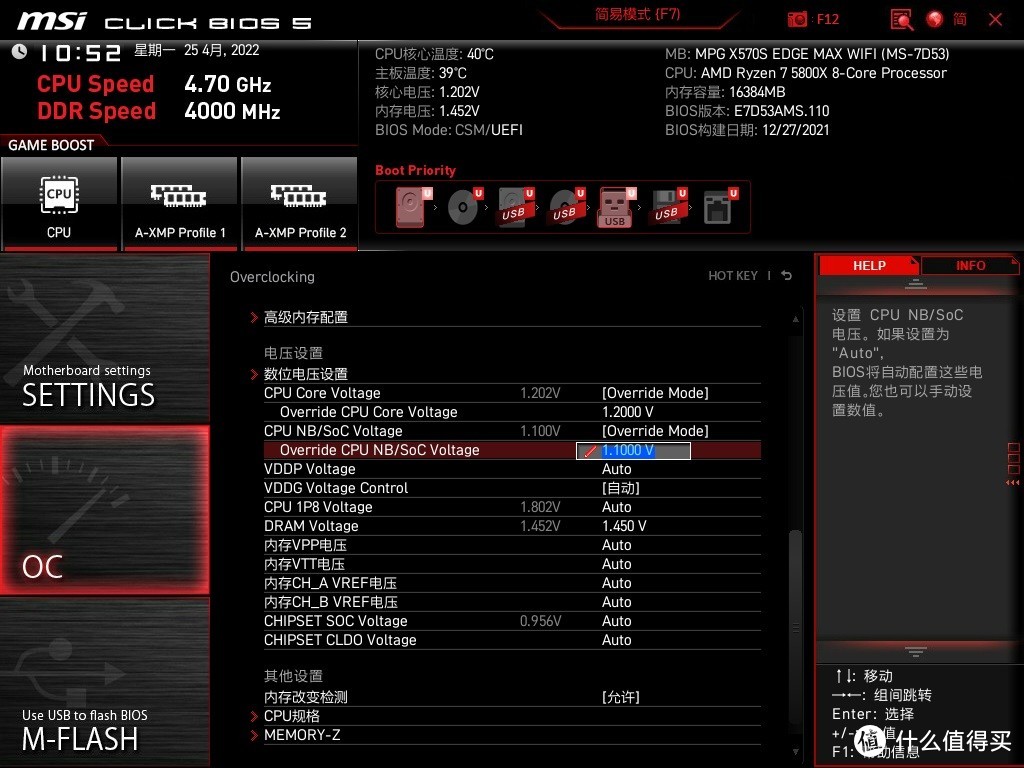Collapse help panel using top grip handle

(916, 284)
